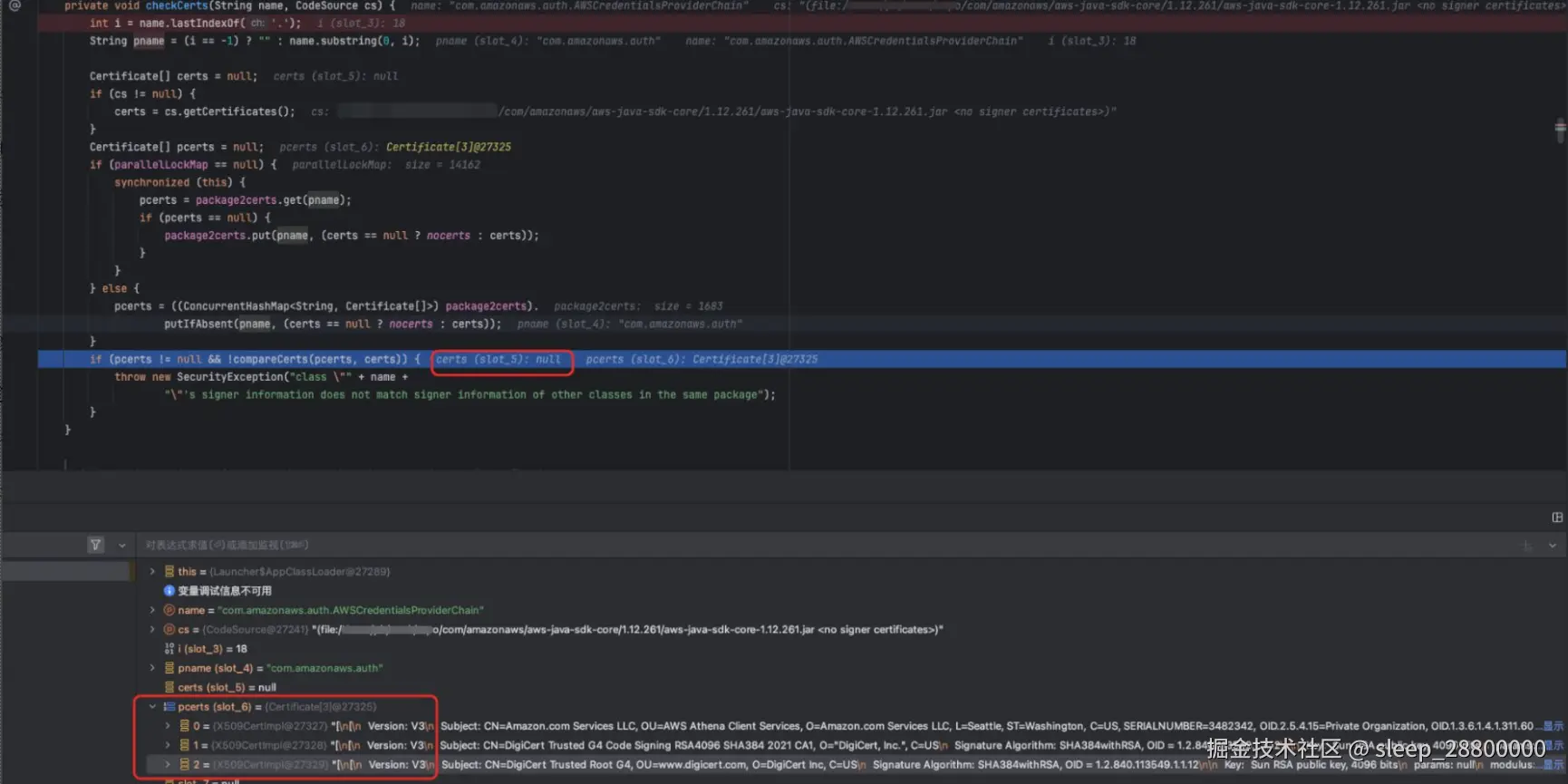Open the expression history dropdown chevron
This screenshot has width=1568, height=784.
1553,546
